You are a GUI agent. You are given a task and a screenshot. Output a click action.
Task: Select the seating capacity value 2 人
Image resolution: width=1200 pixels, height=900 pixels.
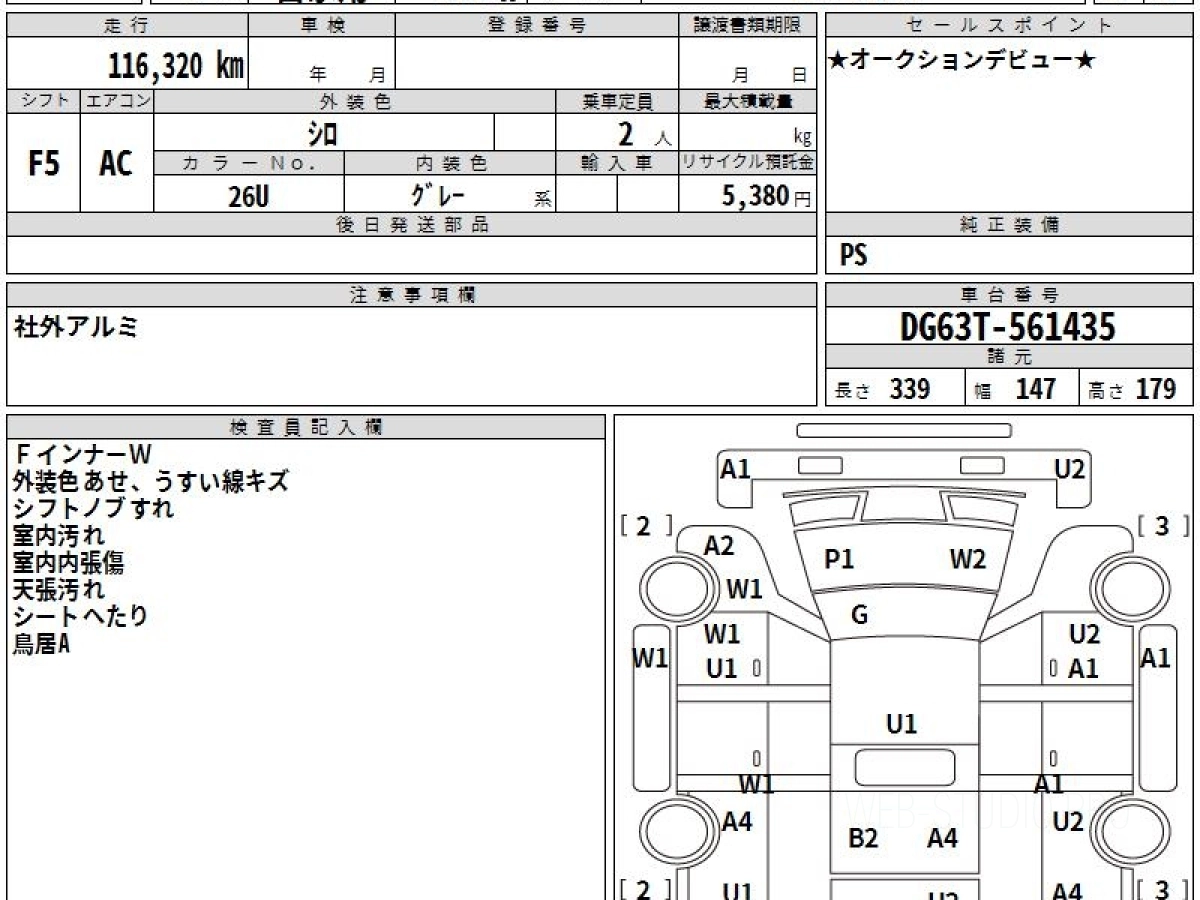point(643,133)
